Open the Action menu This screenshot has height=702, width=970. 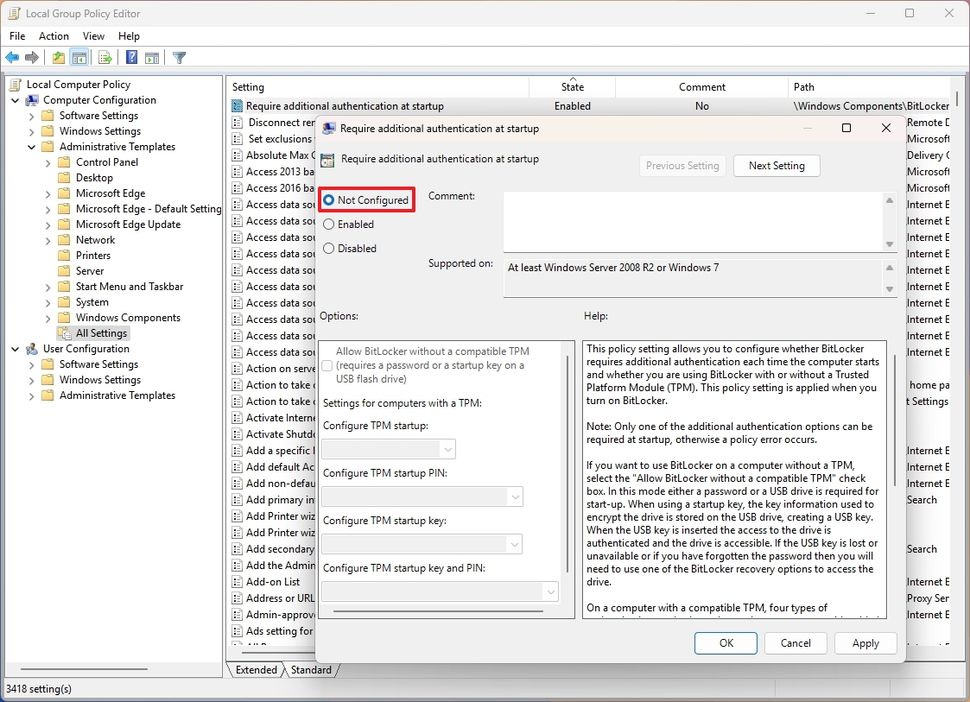coord(53,35)
